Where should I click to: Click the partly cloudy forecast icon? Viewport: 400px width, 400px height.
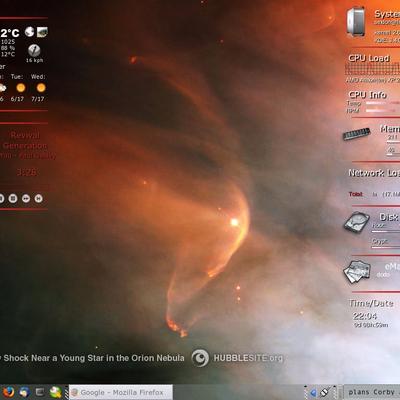(x=3, y=88)
